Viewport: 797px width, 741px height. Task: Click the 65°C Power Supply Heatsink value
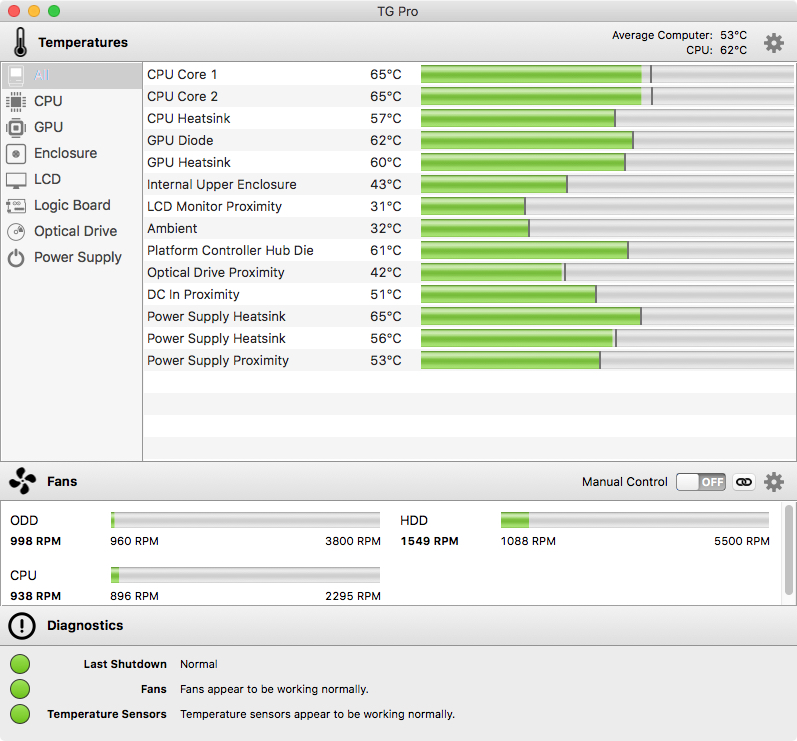(386, 317)
